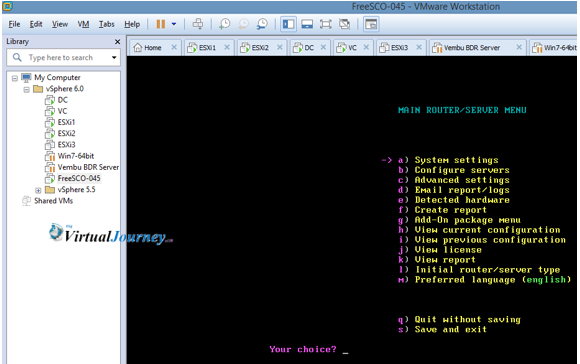Close the VC tab

pos(366,47)
